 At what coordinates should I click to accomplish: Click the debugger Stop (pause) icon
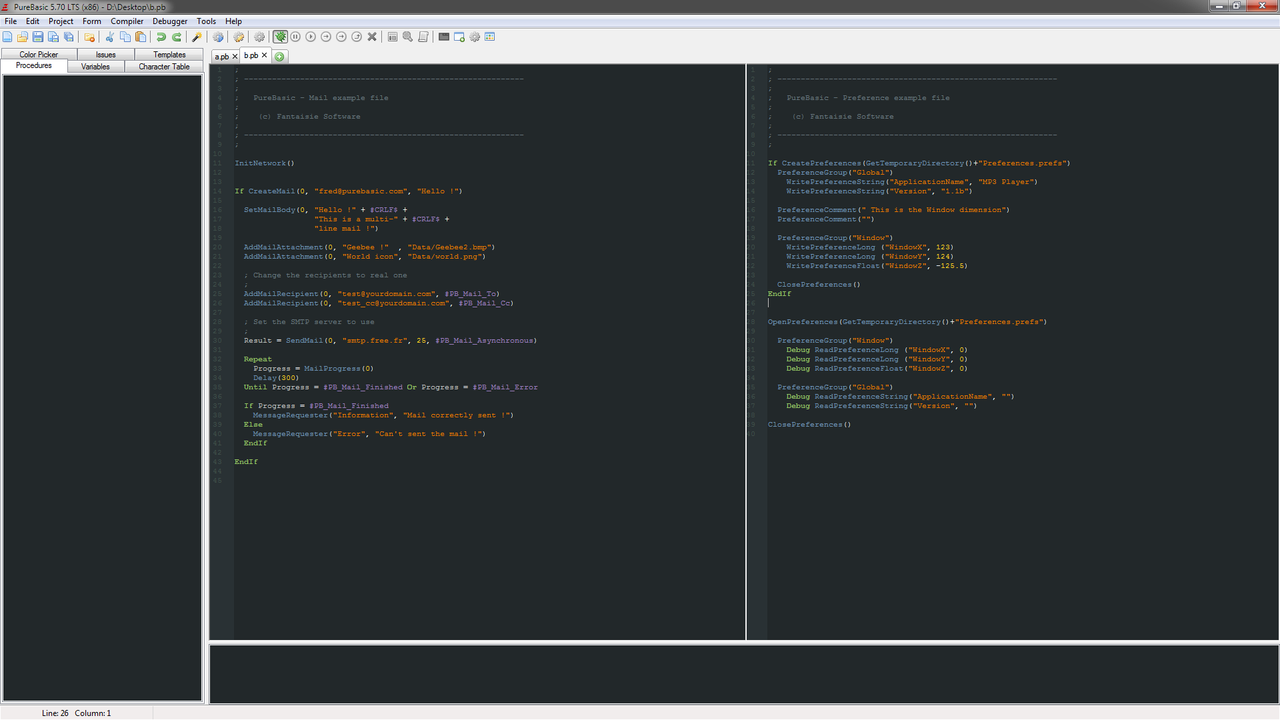[295, 37]
